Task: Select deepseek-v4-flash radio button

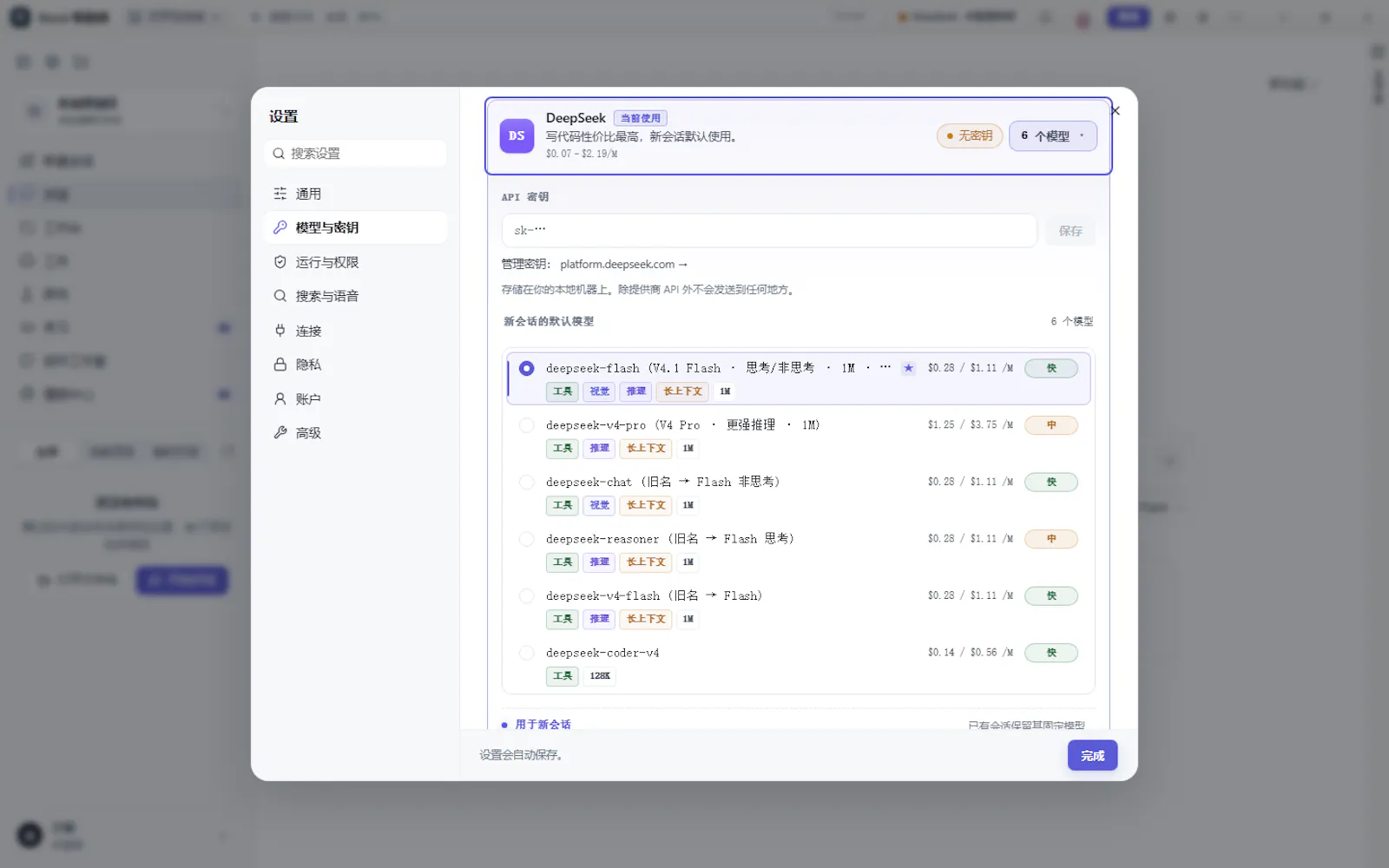Action: [527, 596]
